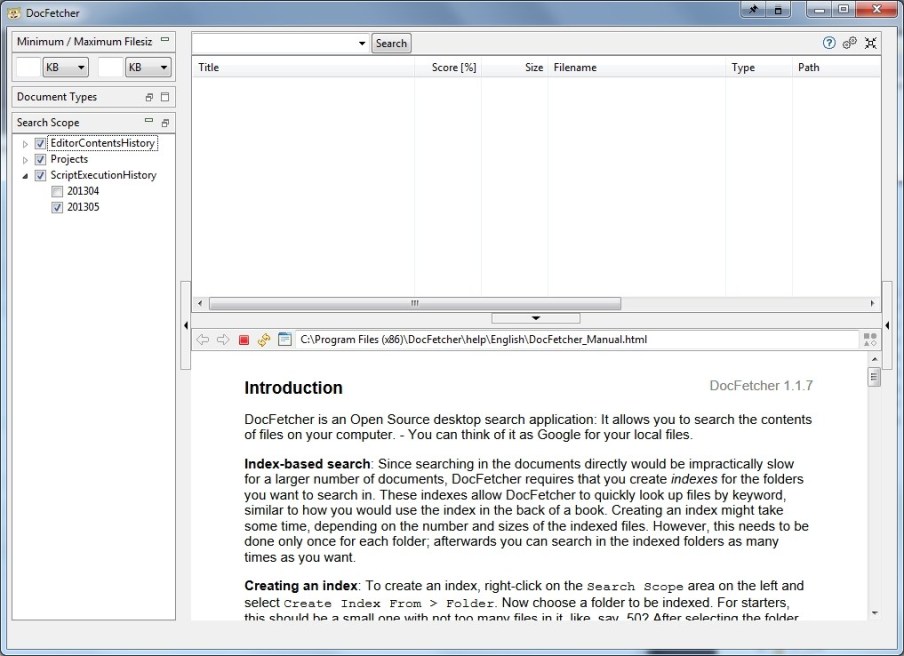Uncheck the 201305 index
Viewport: 904px width, 656px height.
(x=57, y=207)
